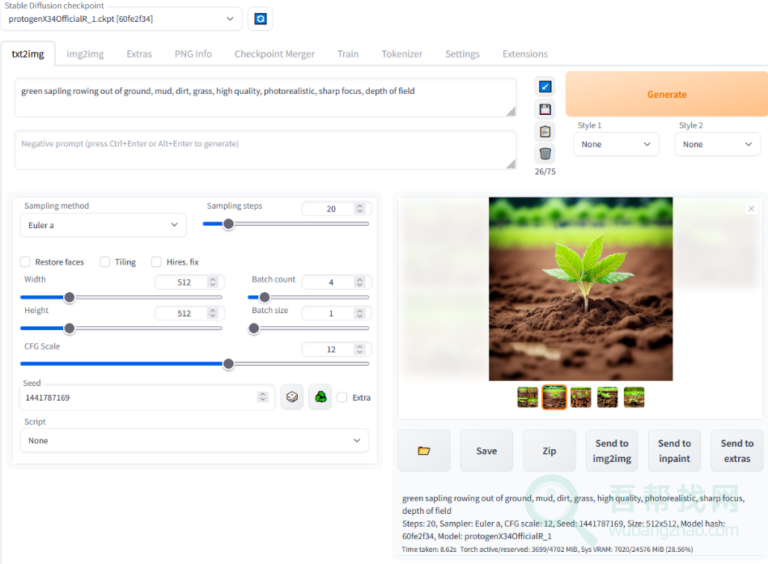Click the CFG Scale slider handle
The height and width of the screenshot is (564, 768).
pos(228,364)
